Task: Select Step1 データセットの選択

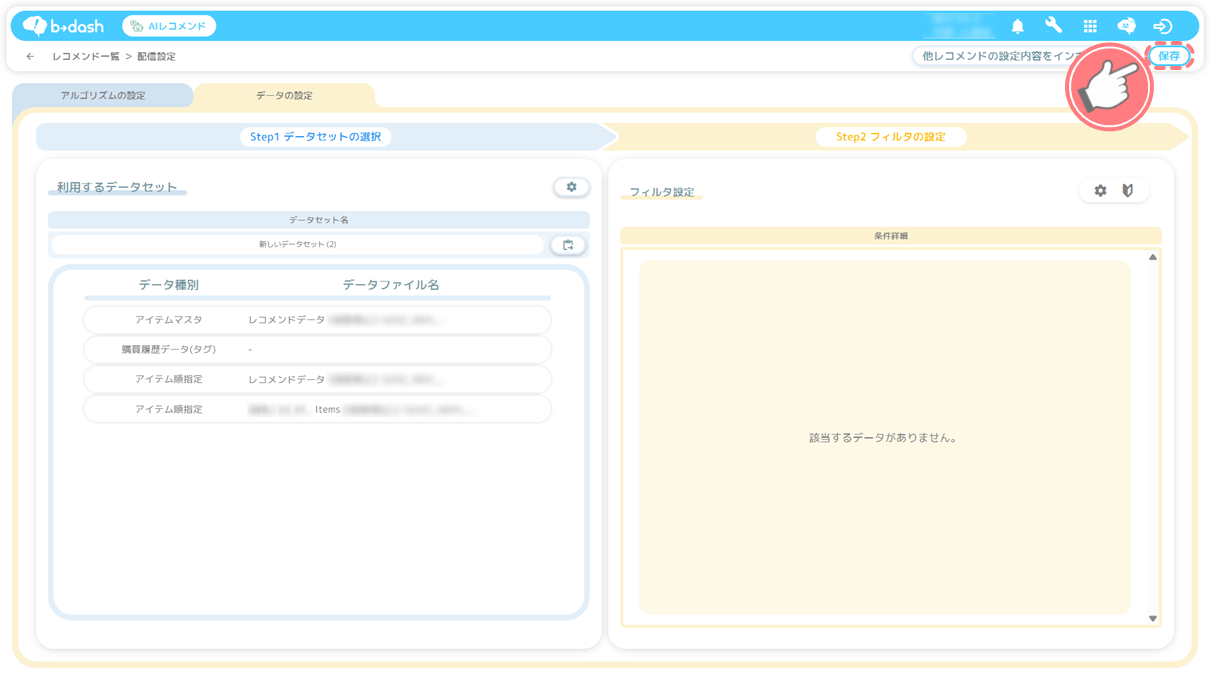Action: [315, 137]
